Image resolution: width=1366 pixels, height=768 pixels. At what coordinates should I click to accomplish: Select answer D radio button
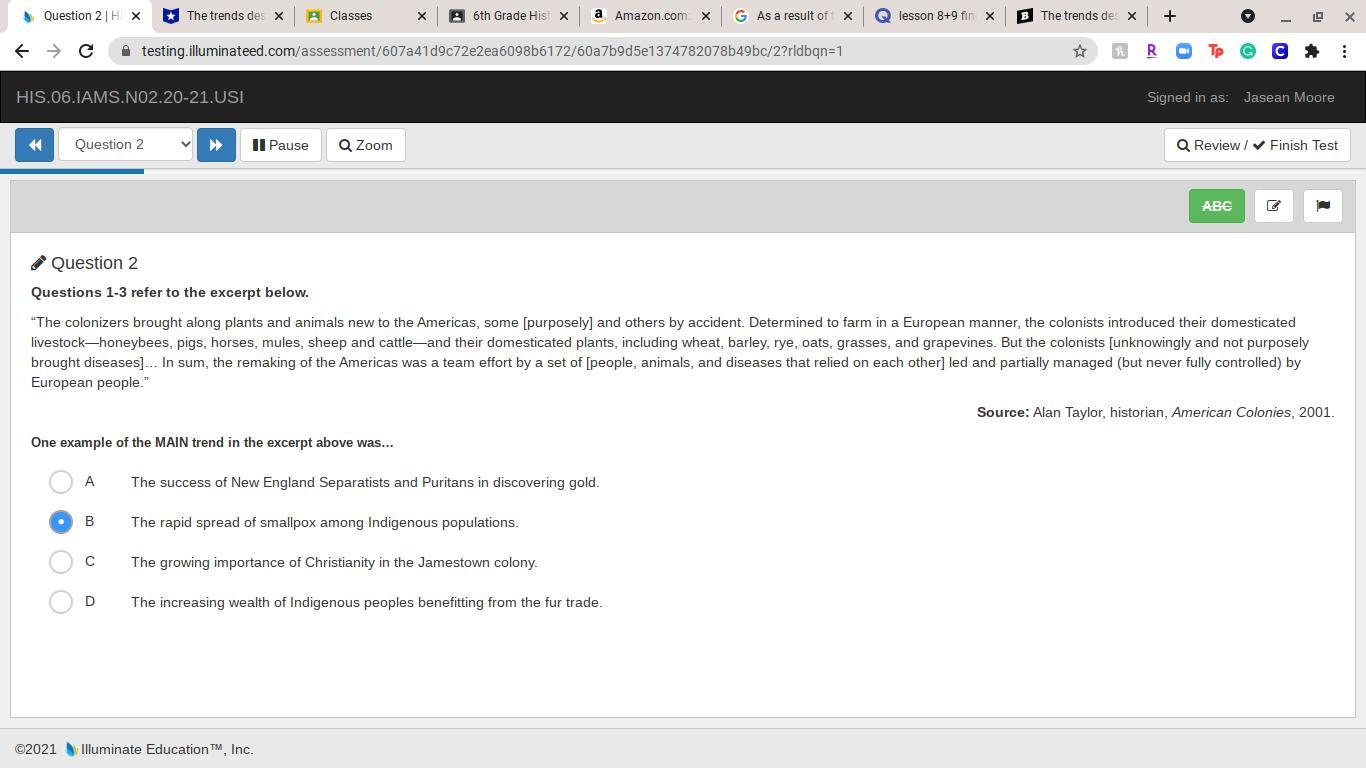(61, 602)
